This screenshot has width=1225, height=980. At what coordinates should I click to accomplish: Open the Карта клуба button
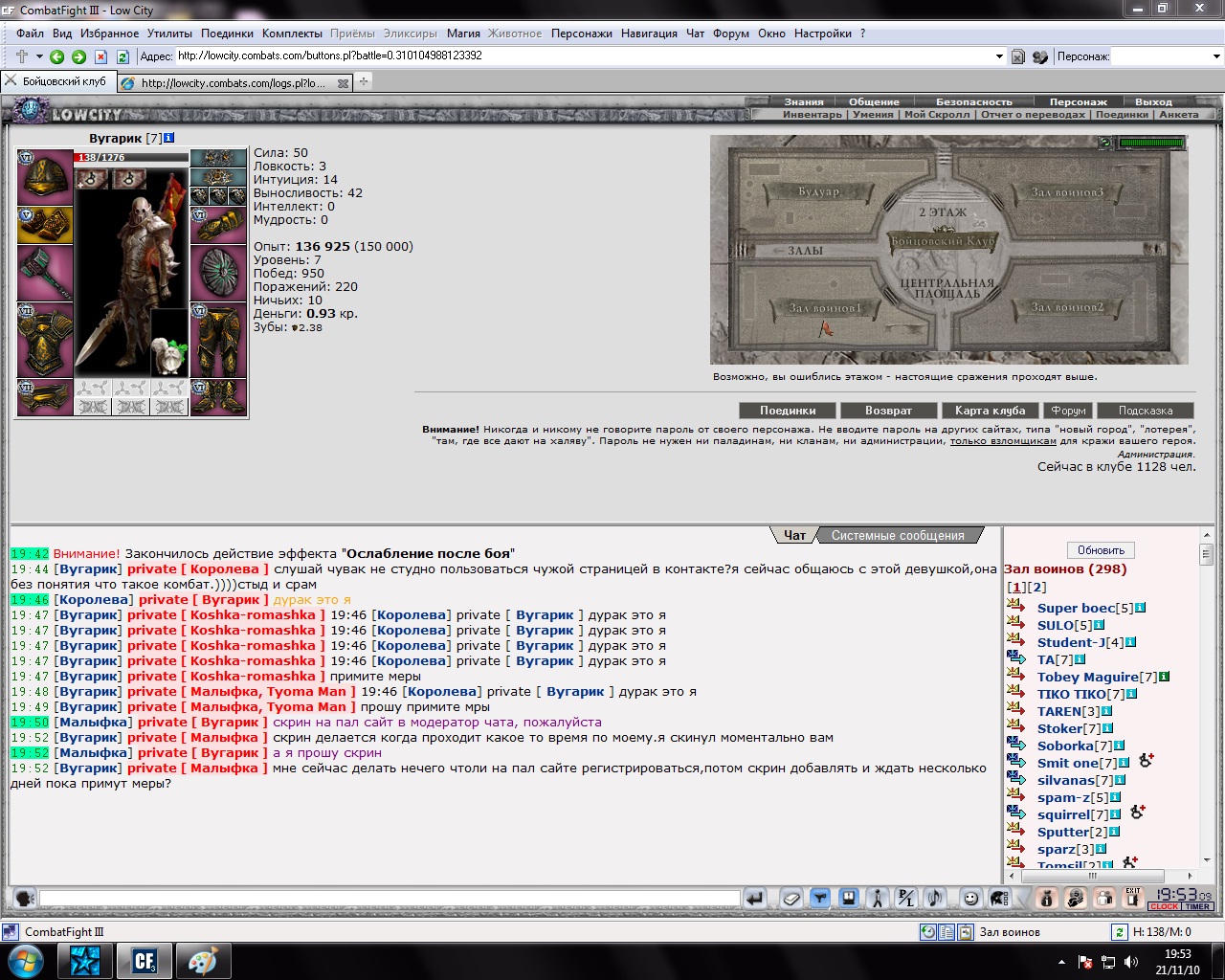point(990,411)
